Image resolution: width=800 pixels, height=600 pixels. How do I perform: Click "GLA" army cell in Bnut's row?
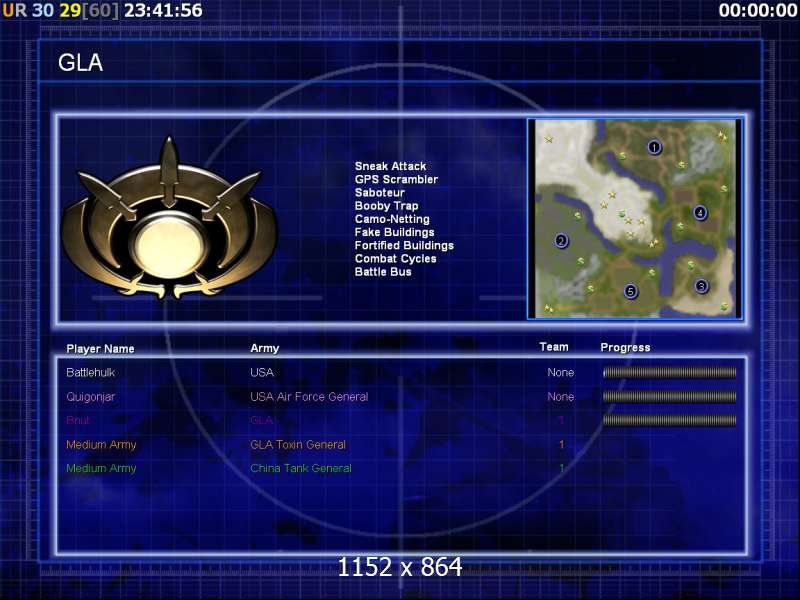tap(261, 420)
